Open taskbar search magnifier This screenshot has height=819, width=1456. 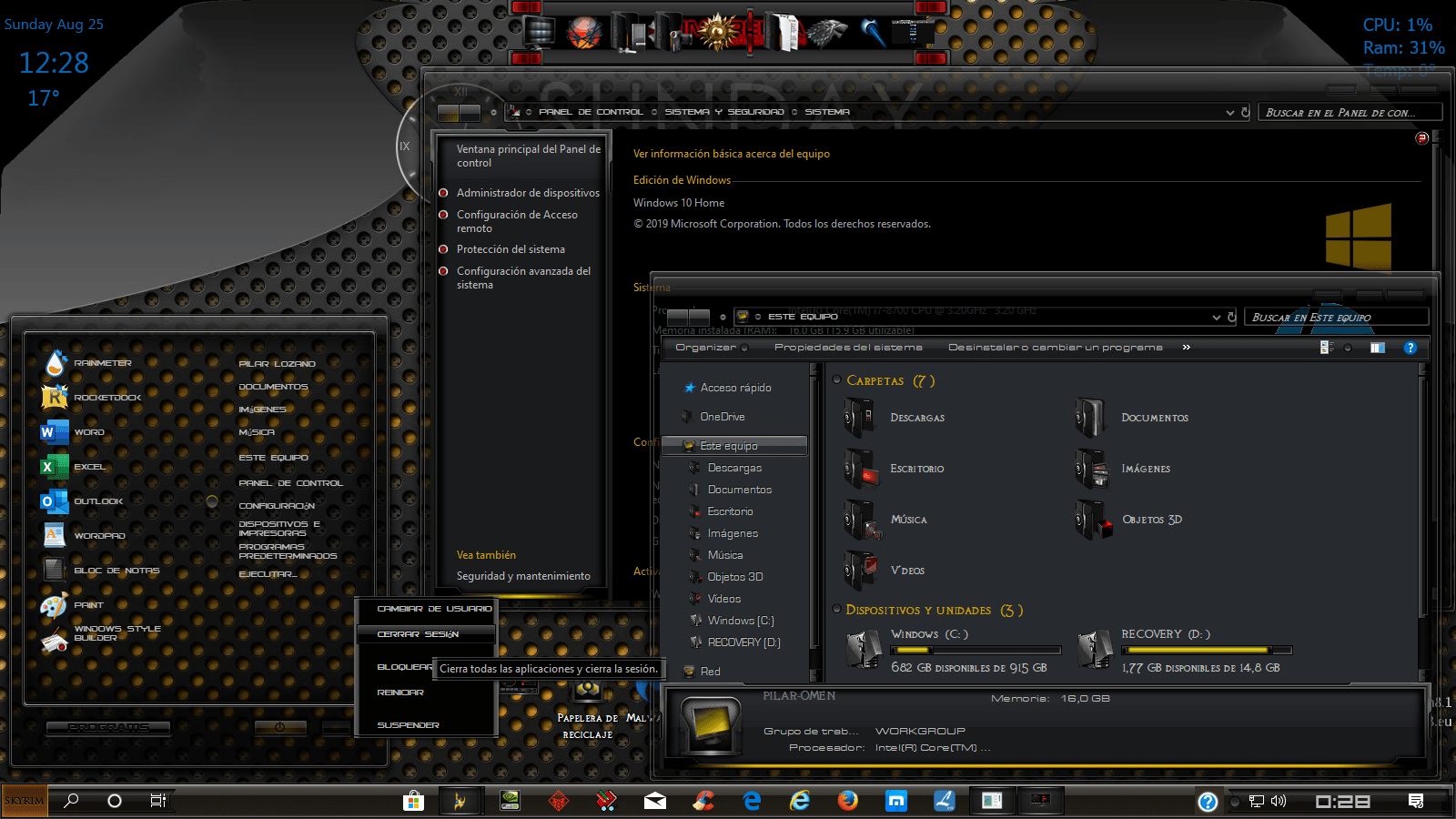pyautogui.click(x=71, y=801)
